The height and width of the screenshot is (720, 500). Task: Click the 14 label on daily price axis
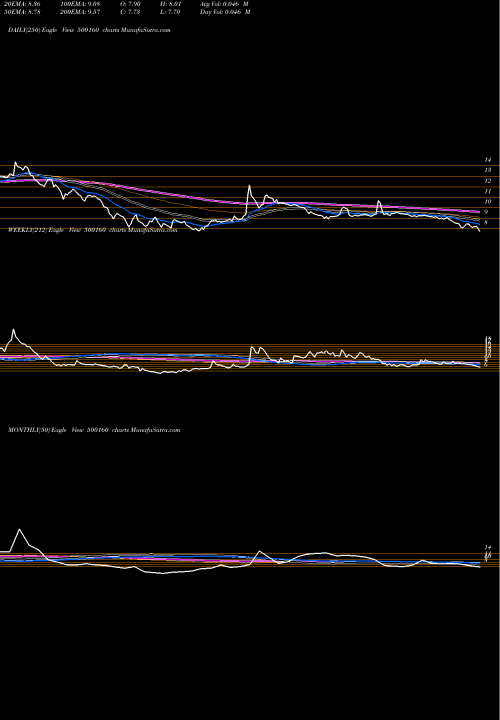488,160
